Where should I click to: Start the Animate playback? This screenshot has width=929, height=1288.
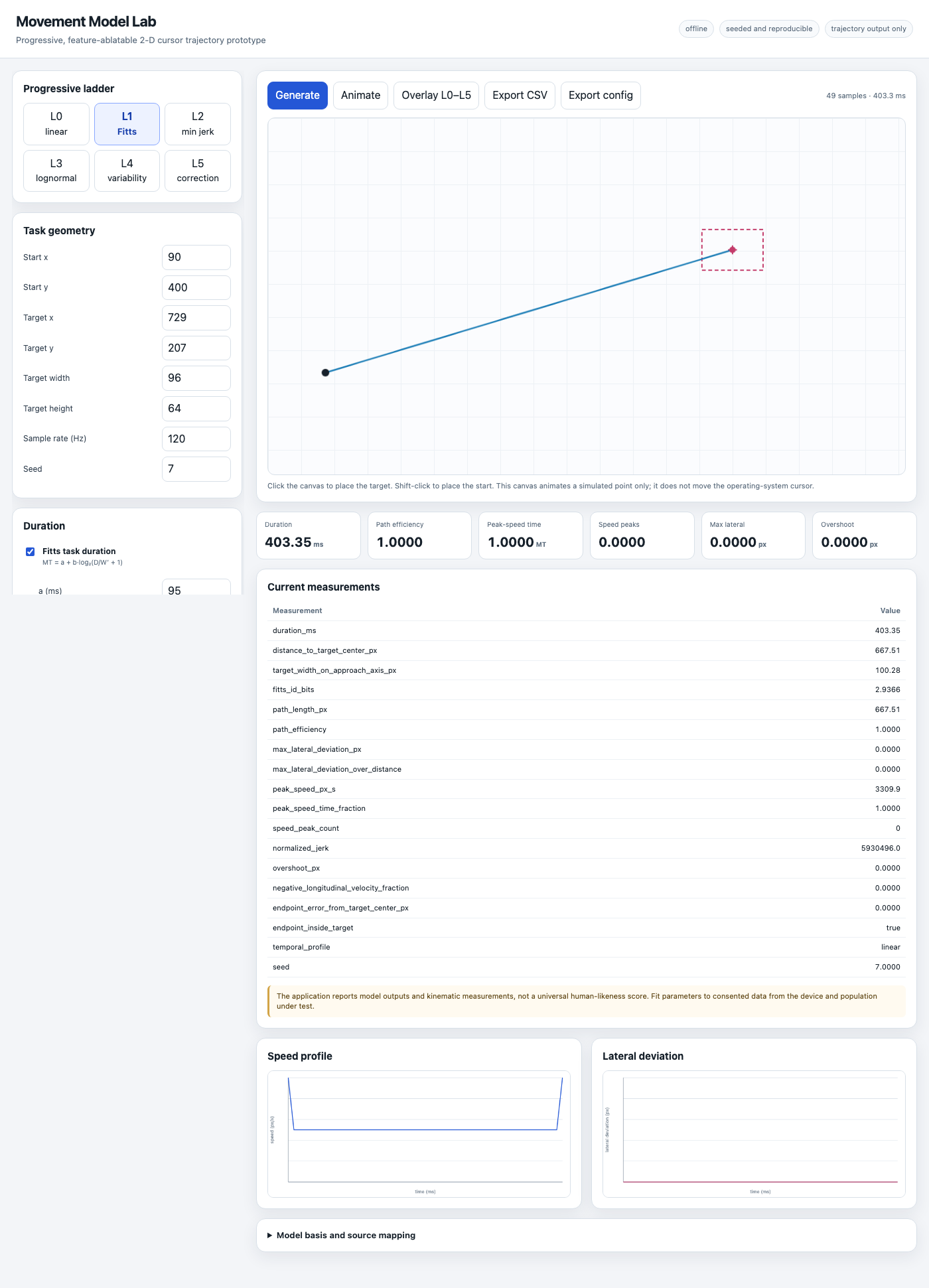click(x=360, y=96)
